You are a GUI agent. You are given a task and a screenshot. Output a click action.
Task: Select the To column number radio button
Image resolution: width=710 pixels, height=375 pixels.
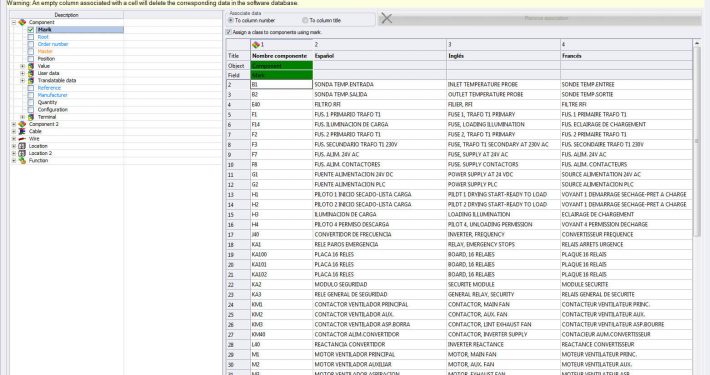231,20
